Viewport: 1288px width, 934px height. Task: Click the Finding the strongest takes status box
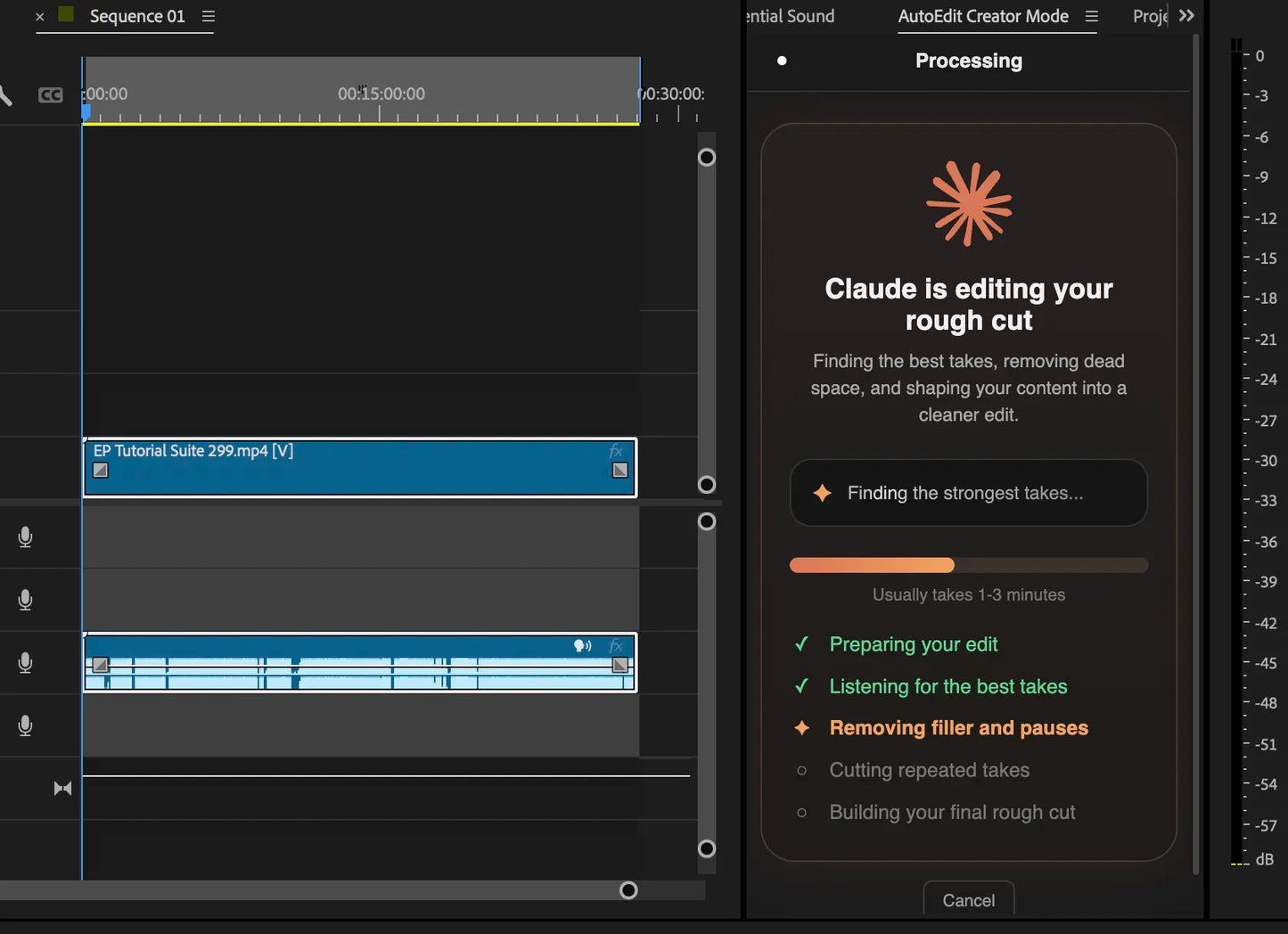pyautogui.click(x=969, y=493)
